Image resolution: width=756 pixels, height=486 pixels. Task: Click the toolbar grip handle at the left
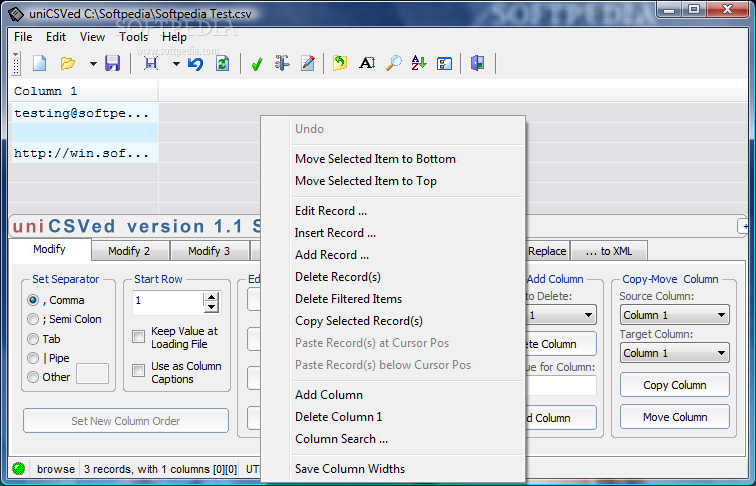point(16,63)
